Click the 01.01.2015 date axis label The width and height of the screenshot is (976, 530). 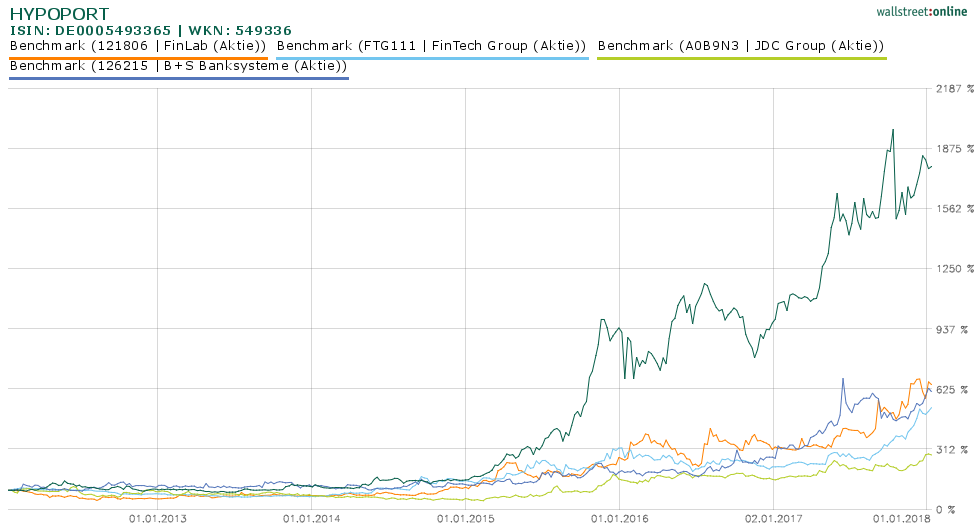(x=465, y=519)
